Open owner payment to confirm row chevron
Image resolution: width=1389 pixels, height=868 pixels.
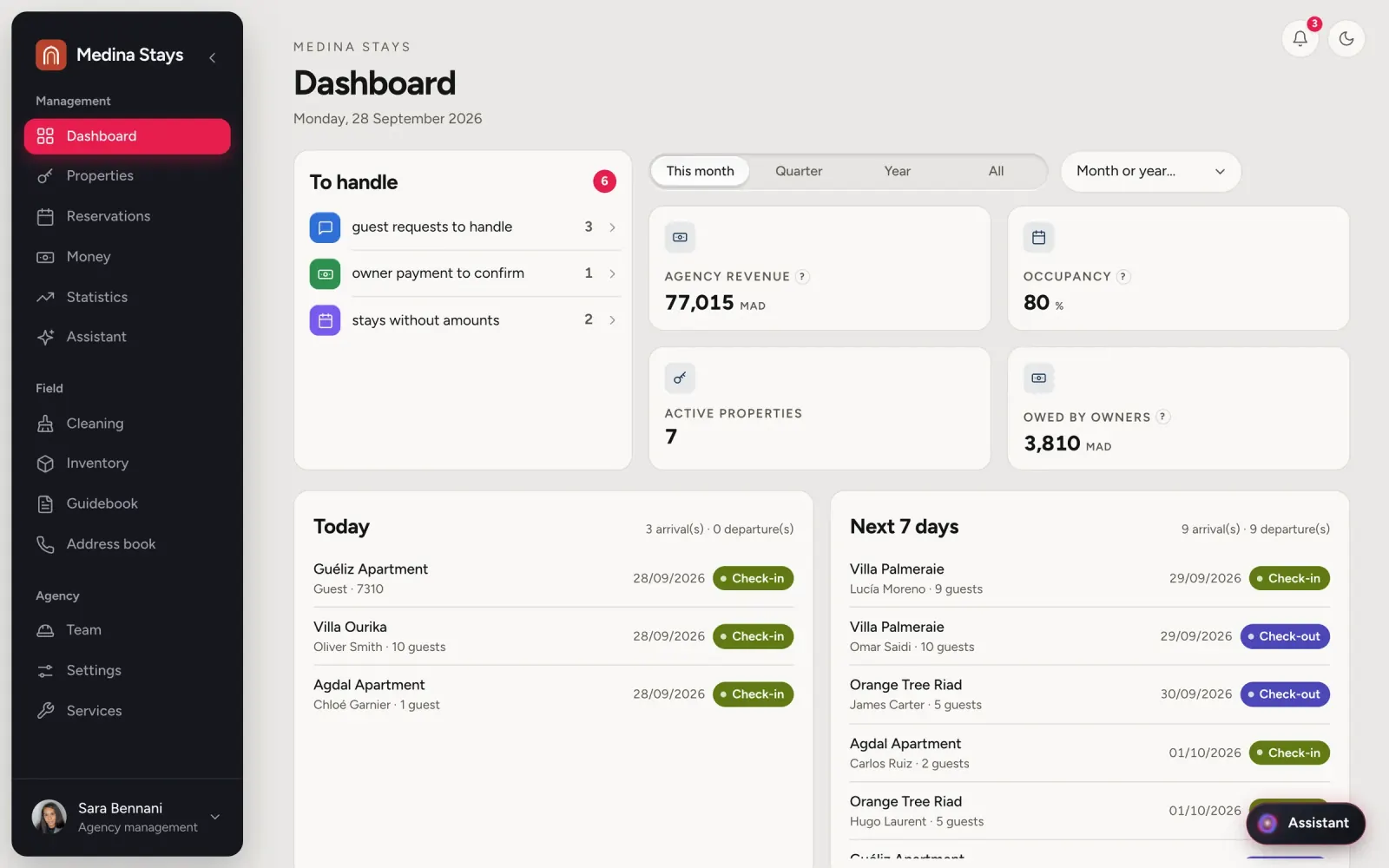[x=612, y=273]
